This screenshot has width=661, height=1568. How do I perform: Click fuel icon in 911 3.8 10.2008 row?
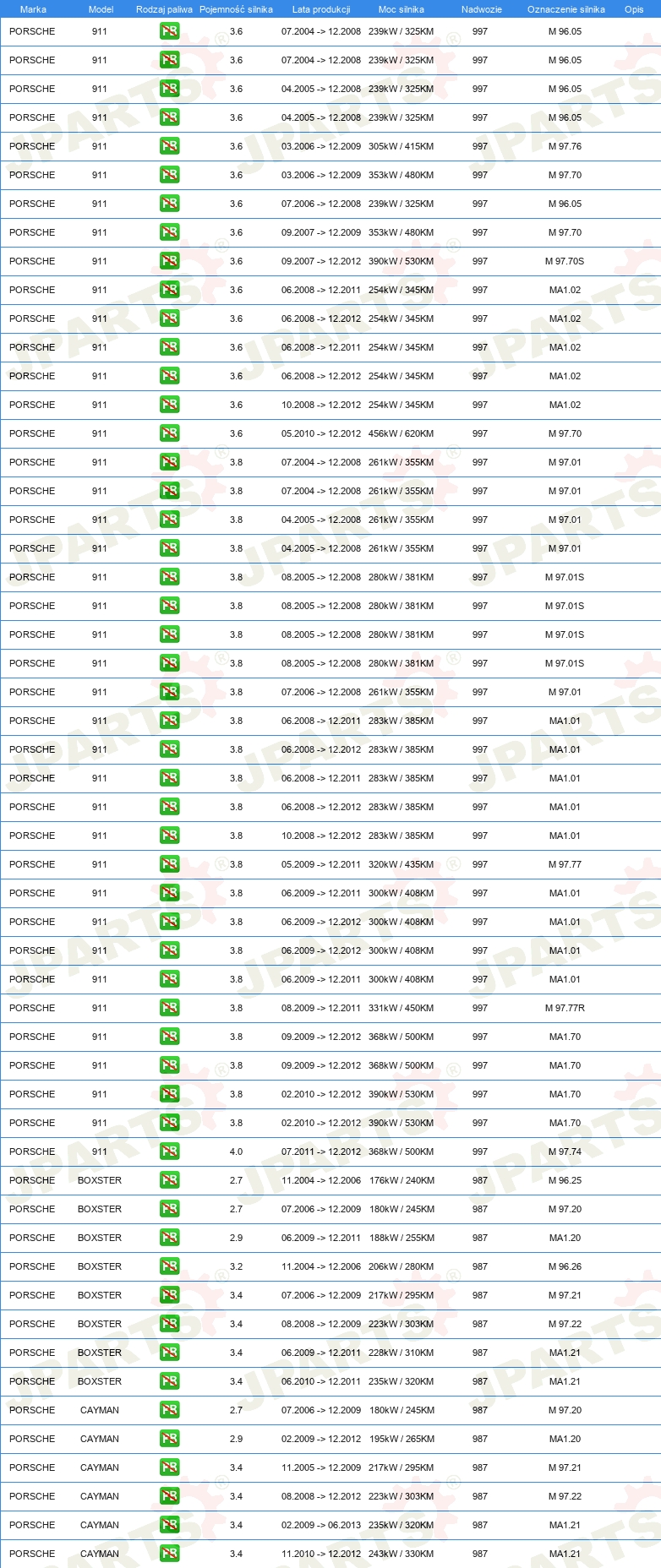point(169,836)
